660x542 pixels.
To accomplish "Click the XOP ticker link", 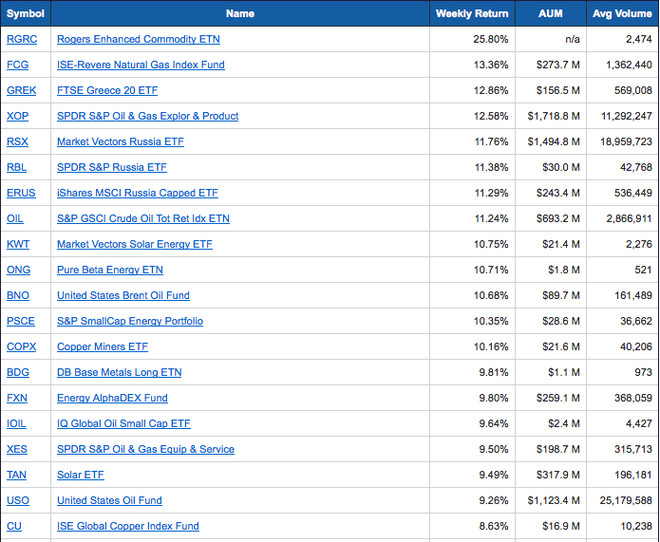I will [18, 116].
